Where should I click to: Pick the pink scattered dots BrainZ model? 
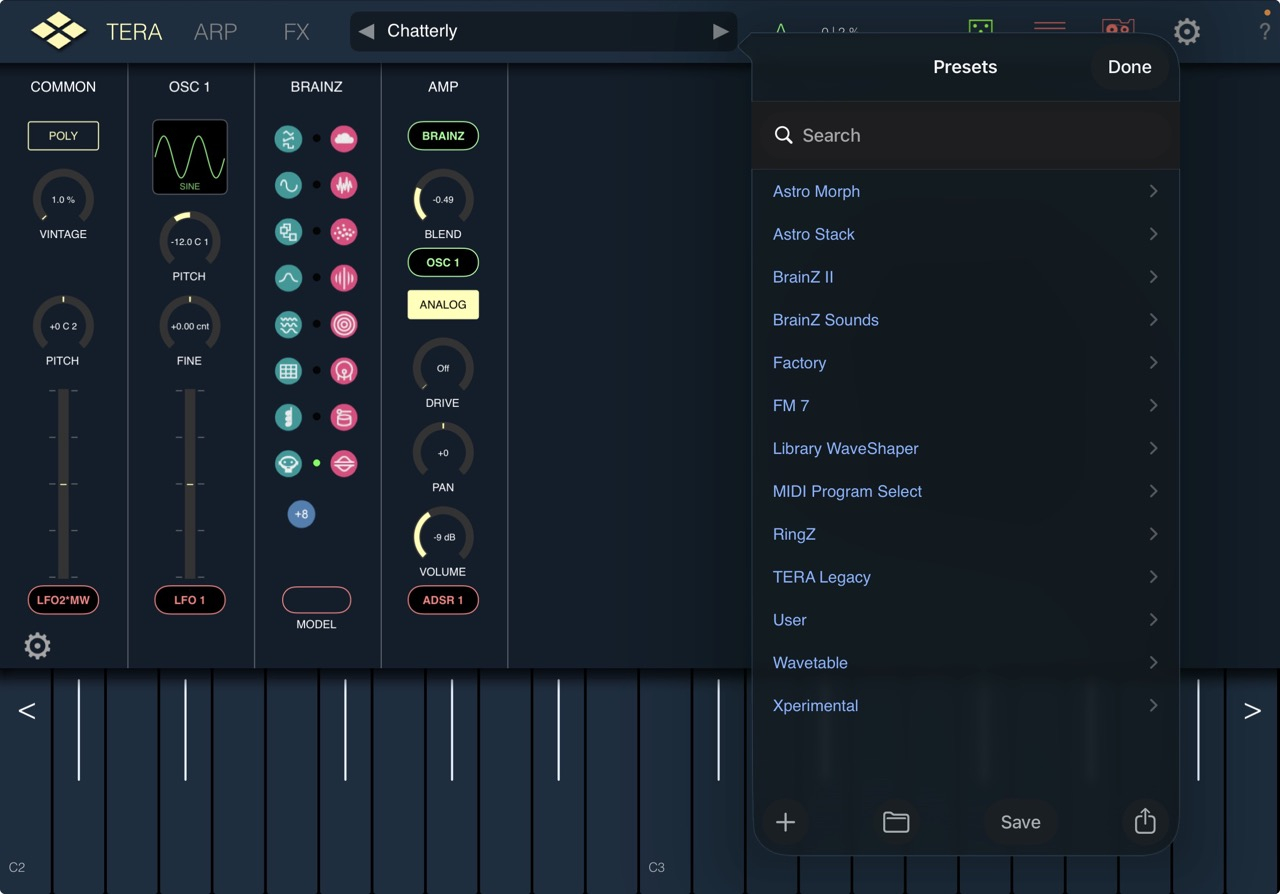344,232
